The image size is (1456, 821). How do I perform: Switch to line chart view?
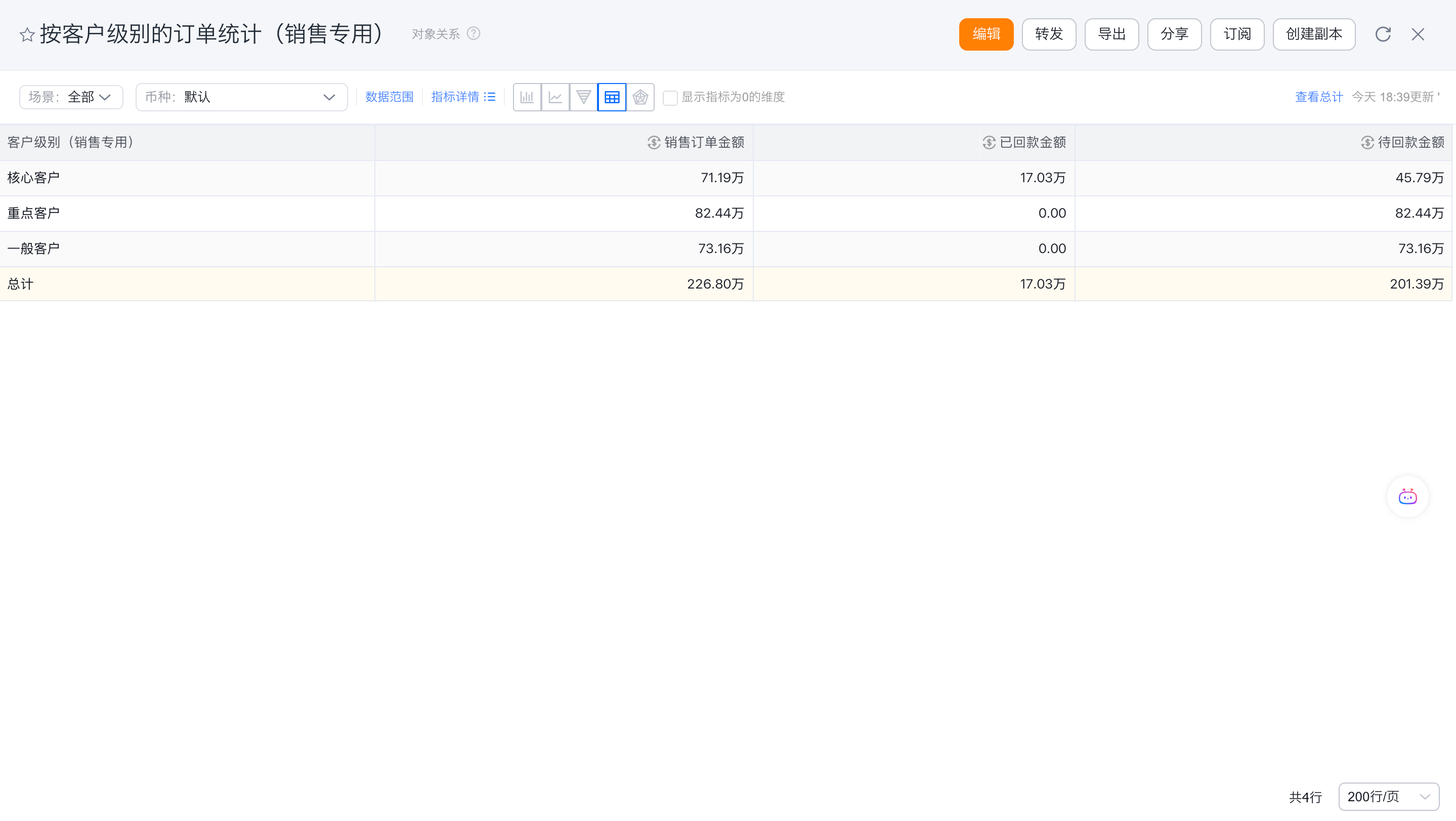pyautogui.click(x=555, y=97)
